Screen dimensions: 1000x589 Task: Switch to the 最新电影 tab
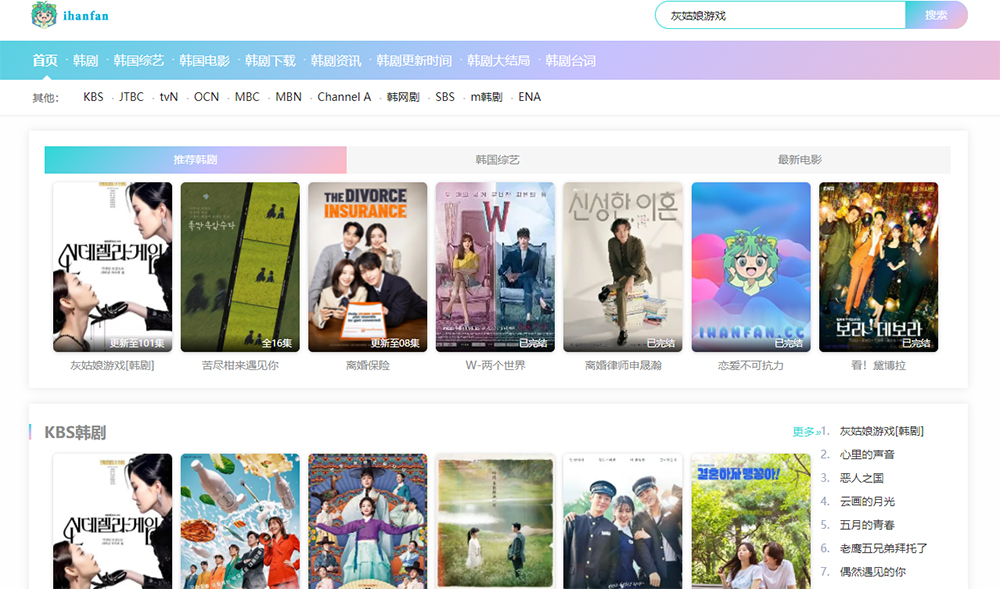pos(799,160)
